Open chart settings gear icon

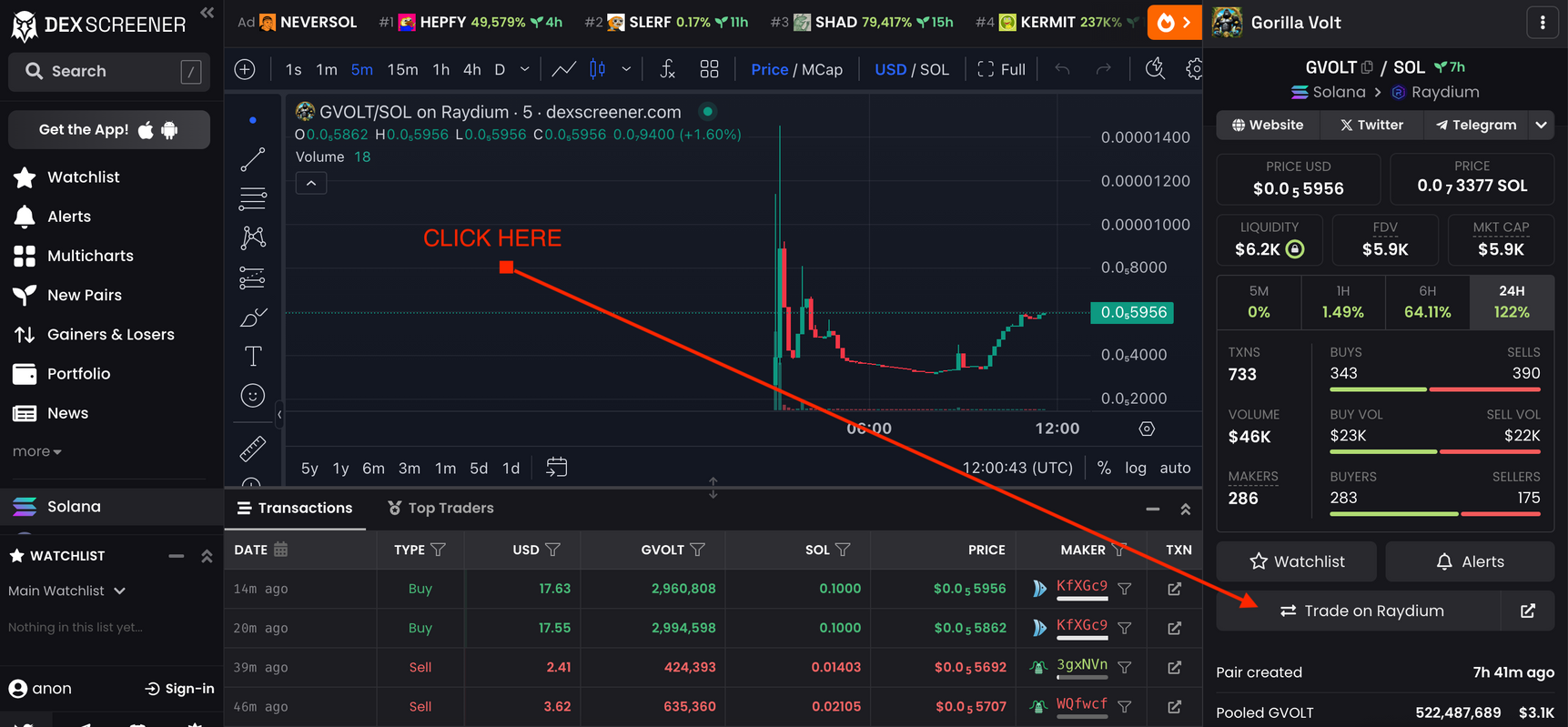coord(1193,69)
